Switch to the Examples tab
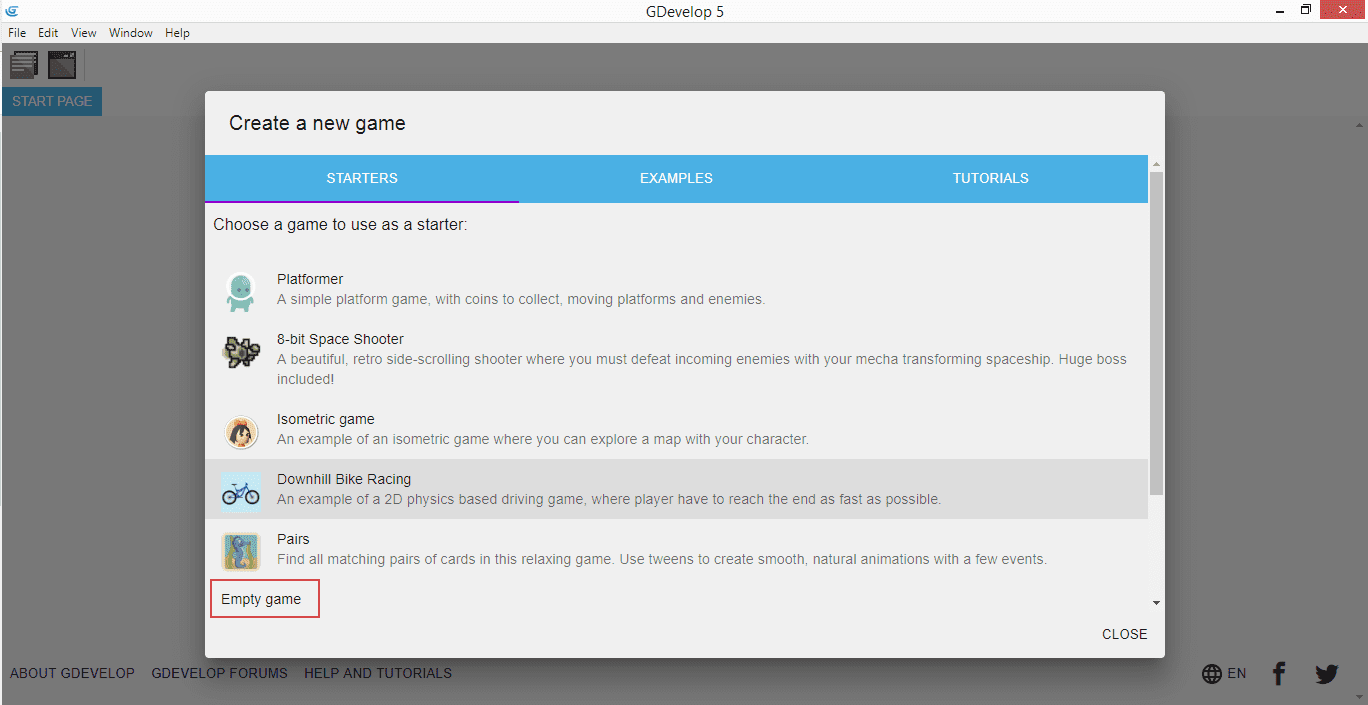This screenshot has height=705, width=1368. point(676,178)
